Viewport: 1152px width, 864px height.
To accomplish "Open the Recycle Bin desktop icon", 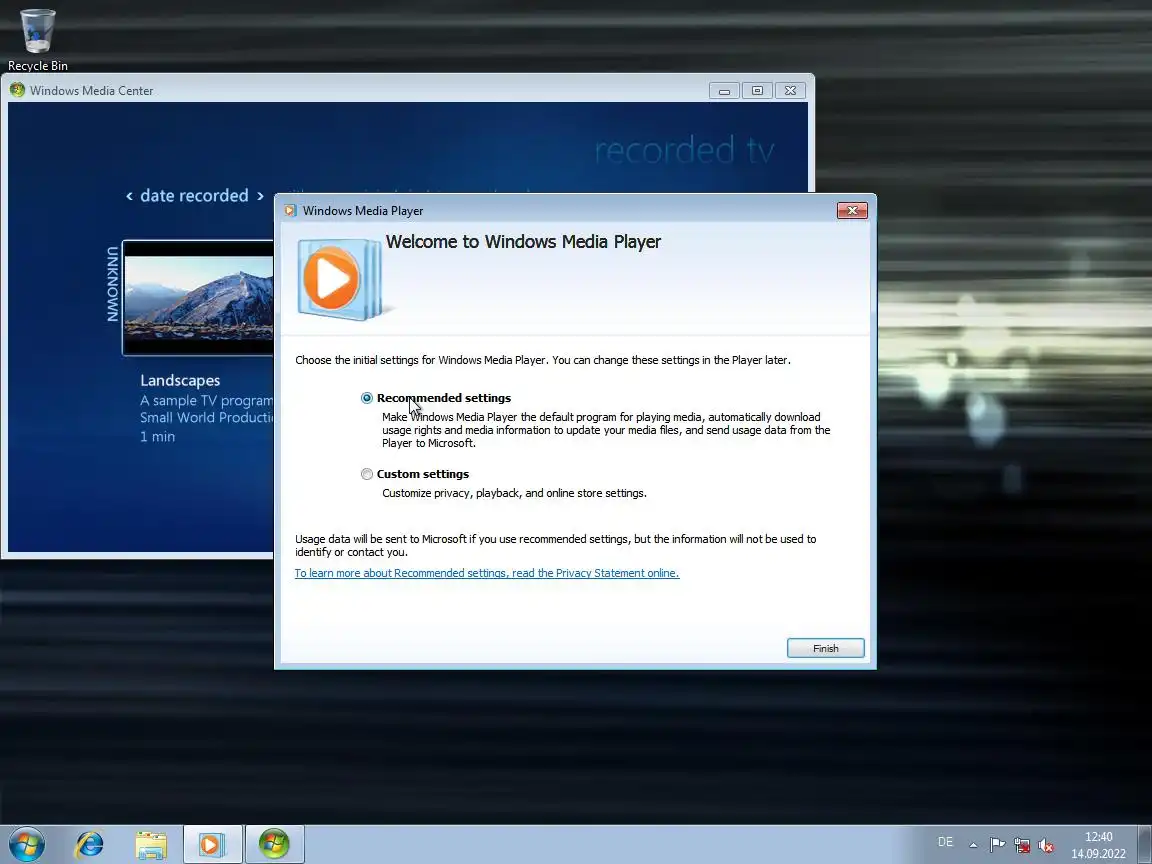I will 37,40.
